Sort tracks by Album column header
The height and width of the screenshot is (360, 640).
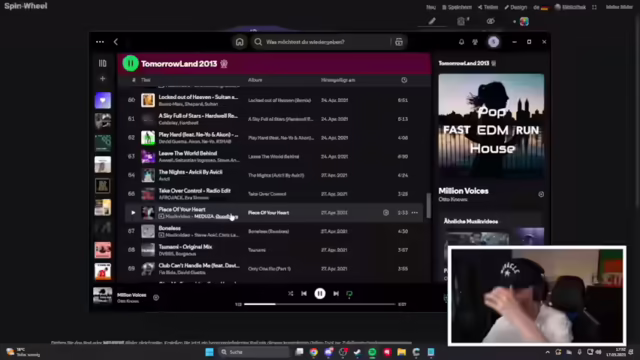click(x=255, y=80)
